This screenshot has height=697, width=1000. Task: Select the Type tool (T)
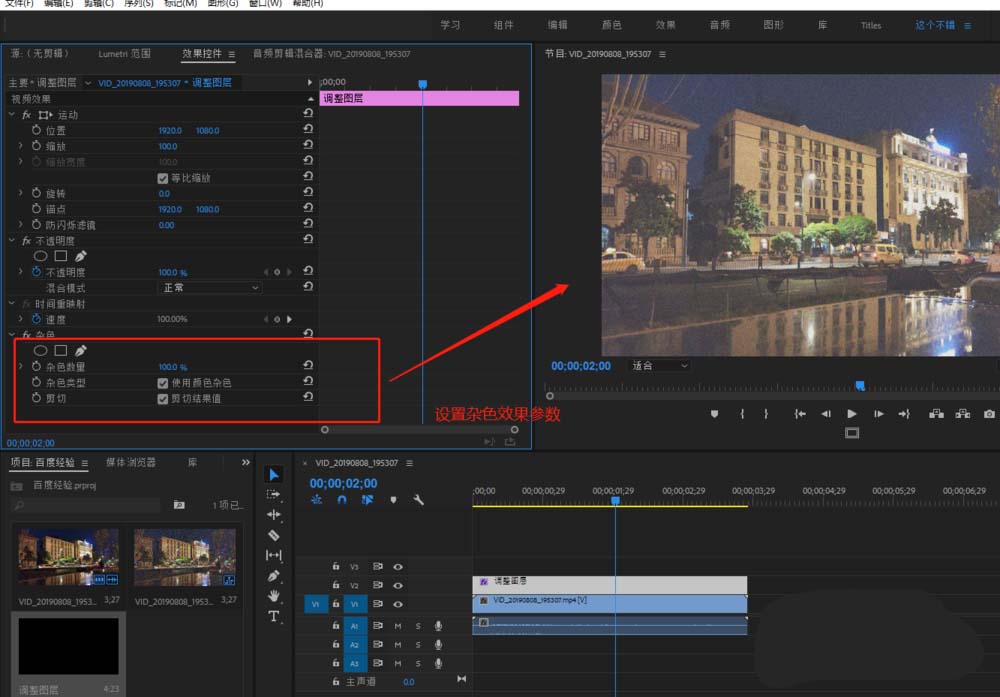point(274,616)
